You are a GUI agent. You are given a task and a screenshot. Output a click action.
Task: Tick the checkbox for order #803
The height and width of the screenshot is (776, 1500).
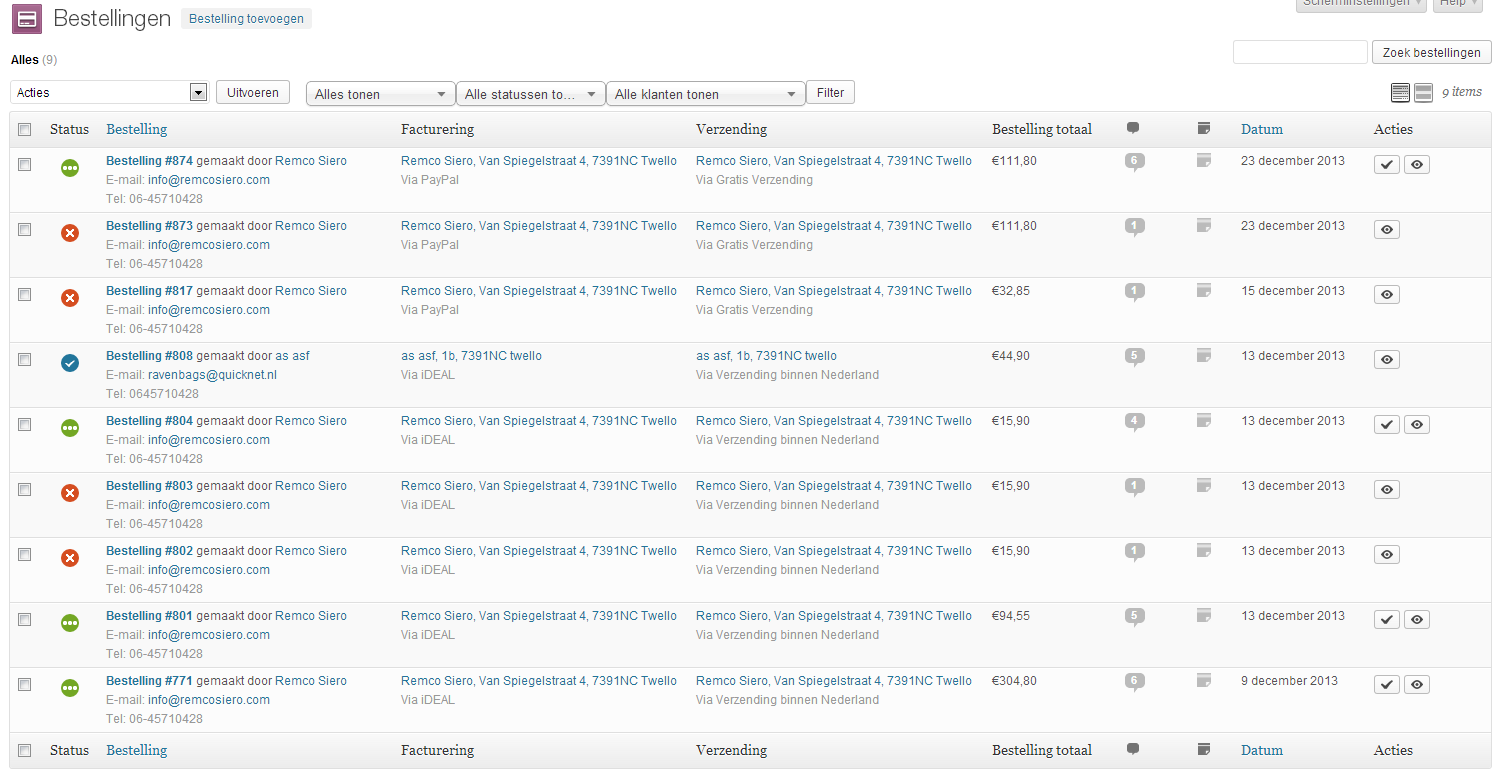pos(25,489)
